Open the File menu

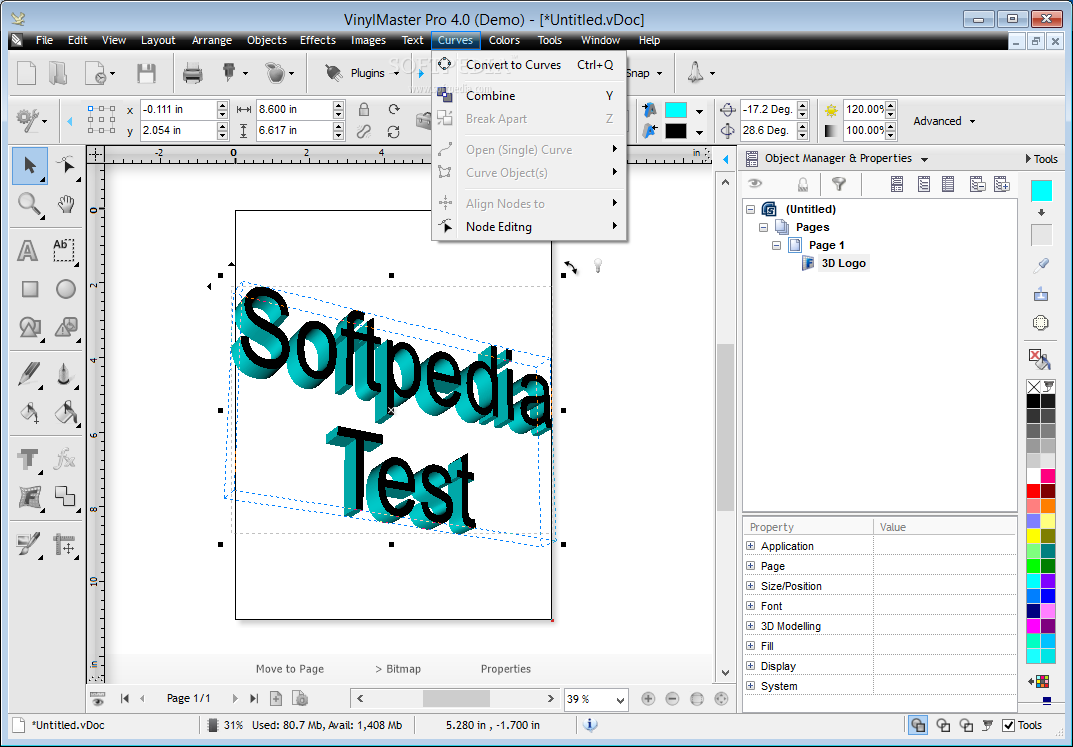click(x=44, y=40)
